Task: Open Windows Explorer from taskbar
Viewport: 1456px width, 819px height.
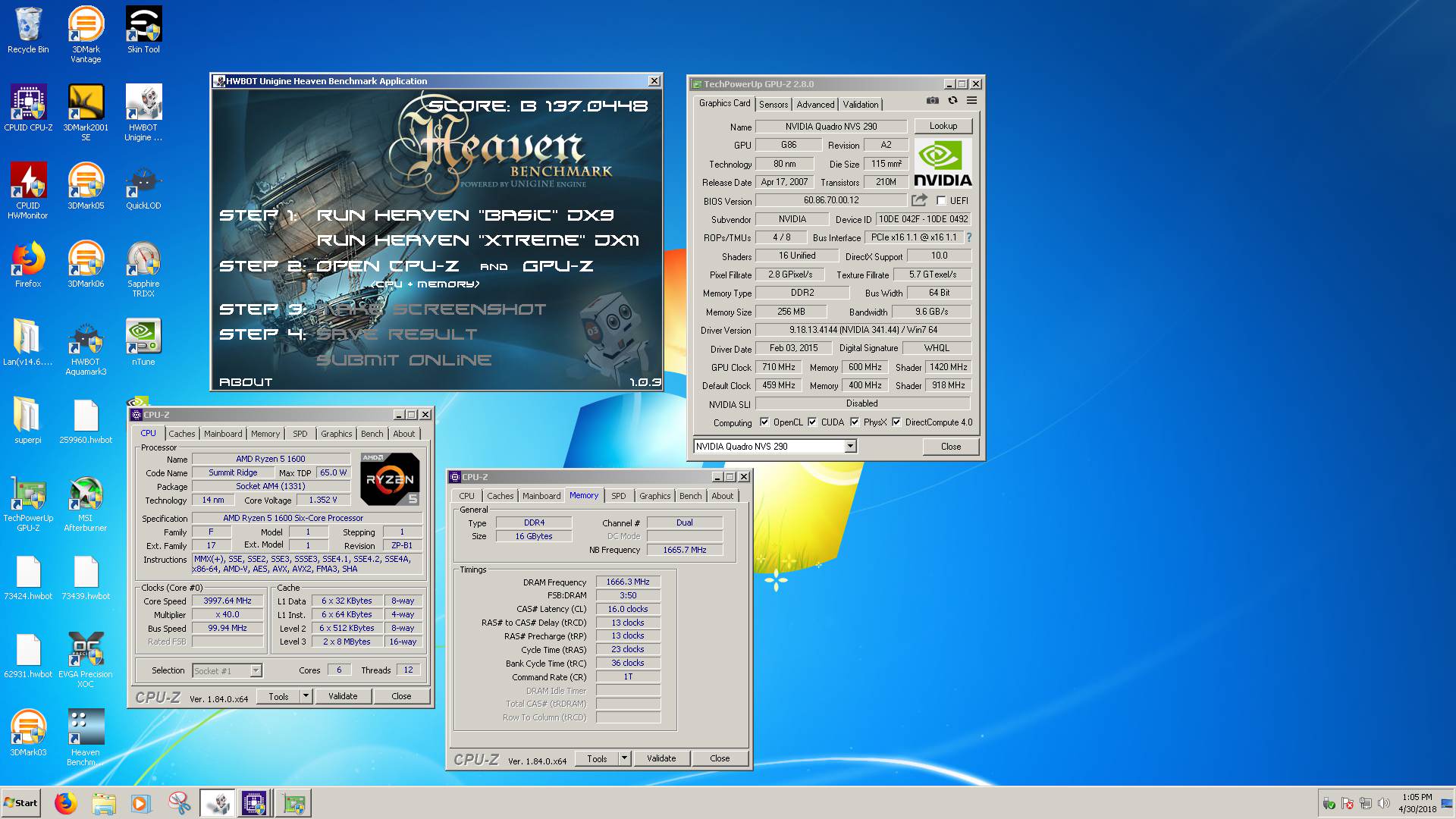Action: coord(104,803)
